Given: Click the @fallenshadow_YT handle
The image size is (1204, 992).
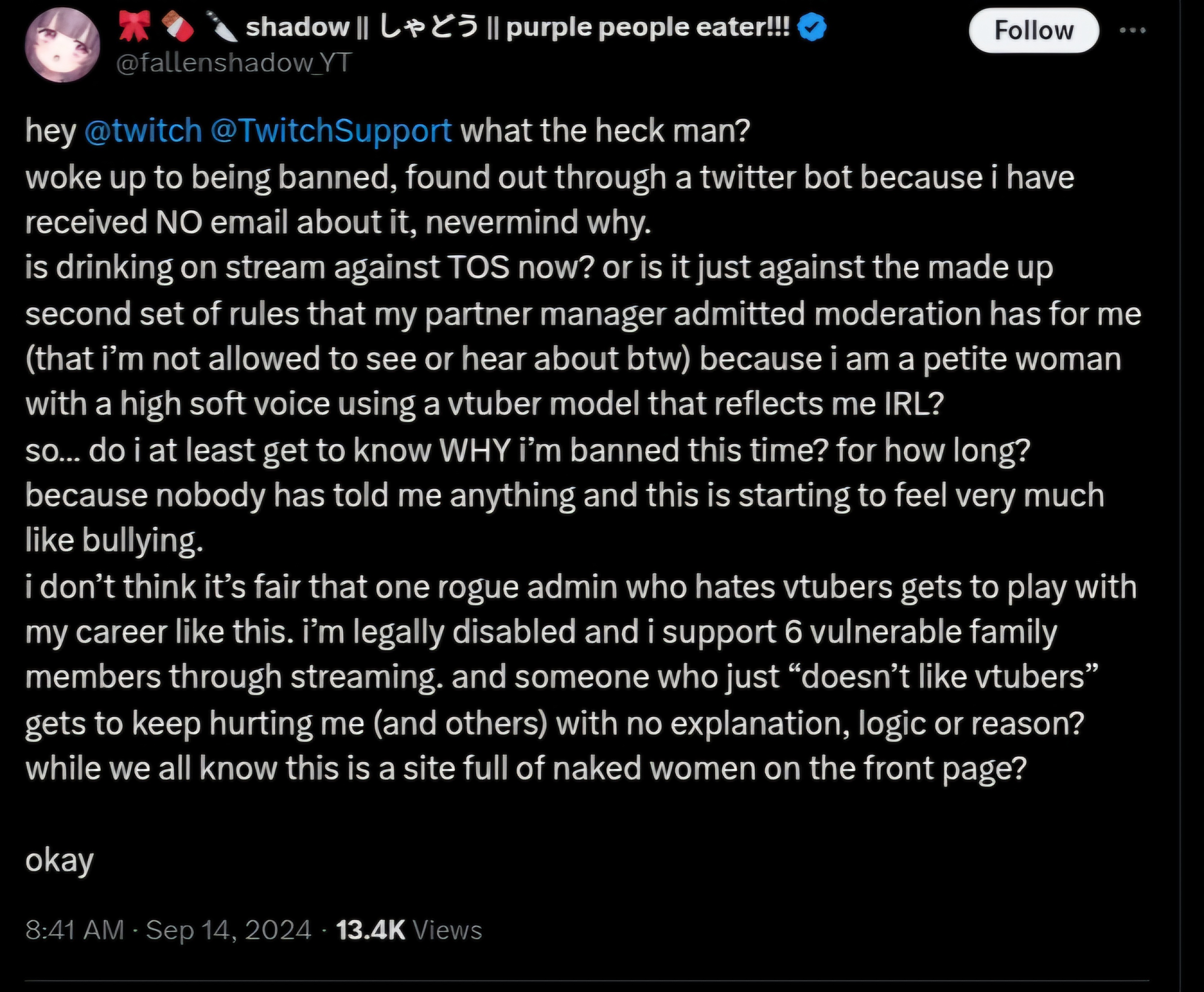Looking at the screenshot, I should point(233,62).
